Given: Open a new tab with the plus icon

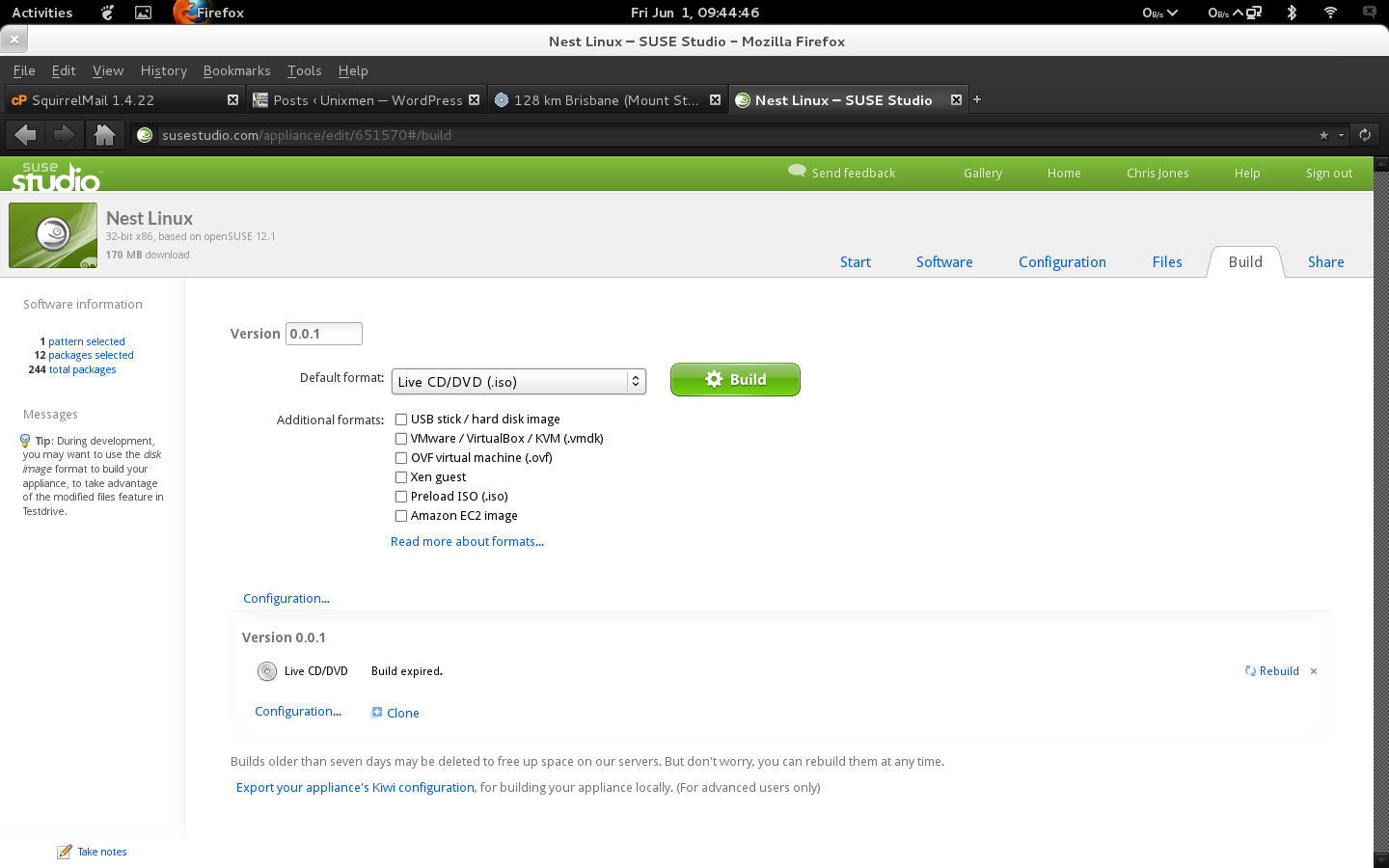Looking at the screenshot, I should (x=977, y=99).
